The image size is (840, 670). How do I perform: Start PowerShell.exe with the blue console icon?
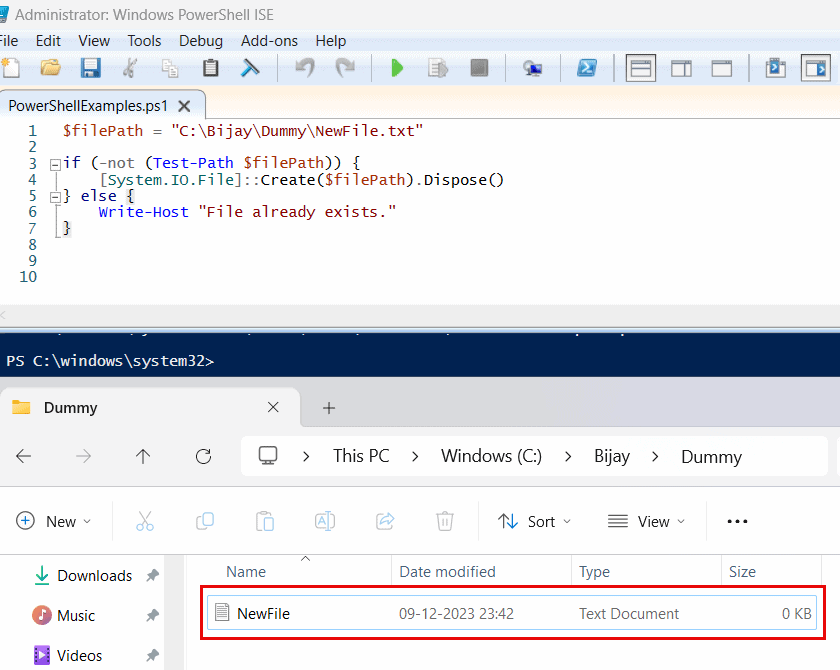tap(587, 68)
